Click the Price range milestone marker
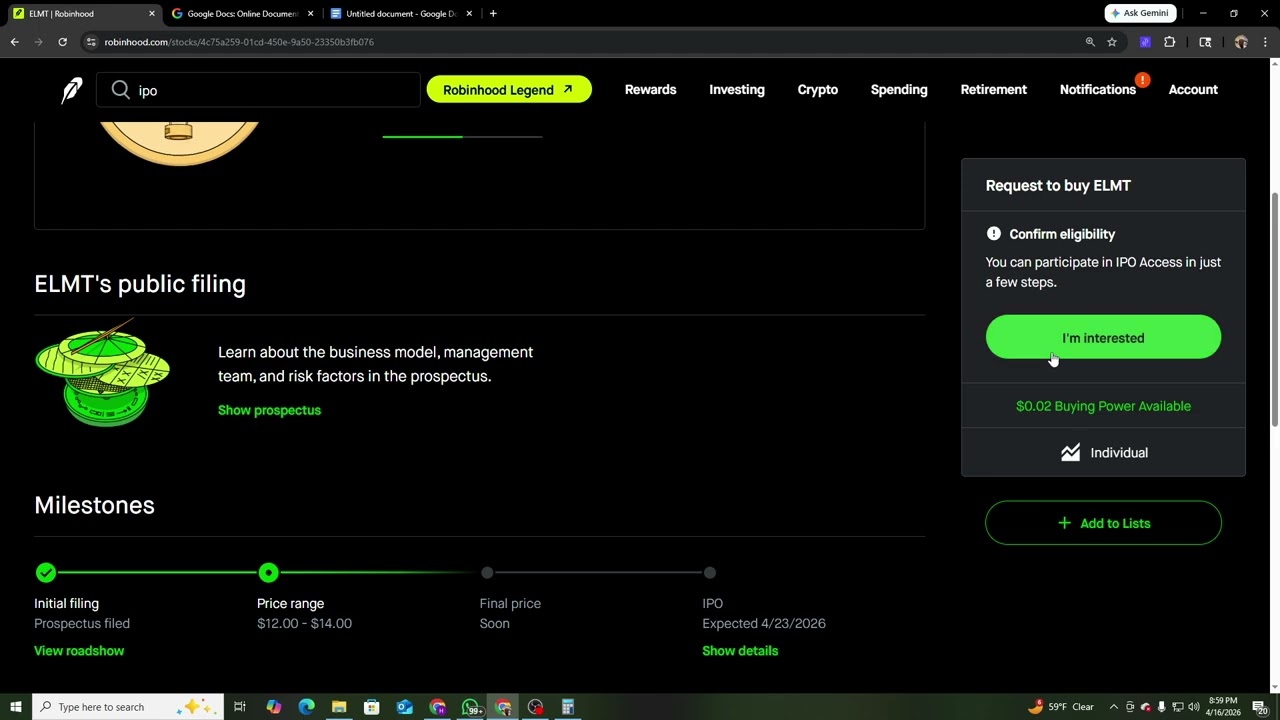This screenshot has width=1280, height=720. pyautogui.click(x=268, y=573)
